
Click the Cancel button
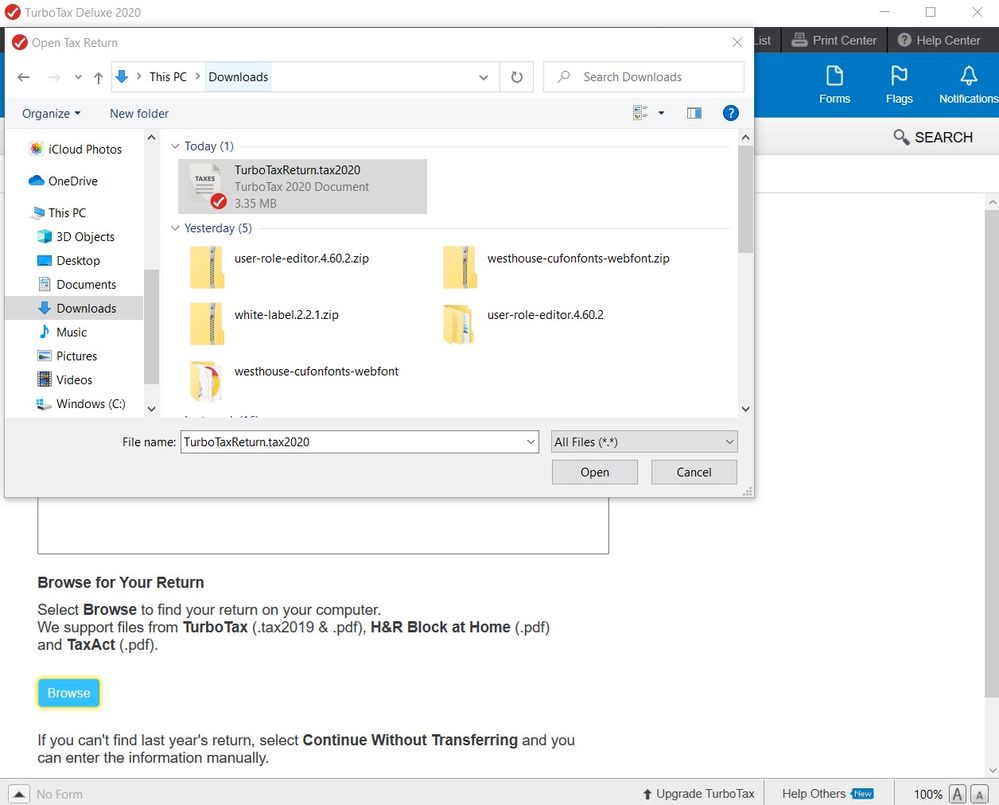click(694, 472)
